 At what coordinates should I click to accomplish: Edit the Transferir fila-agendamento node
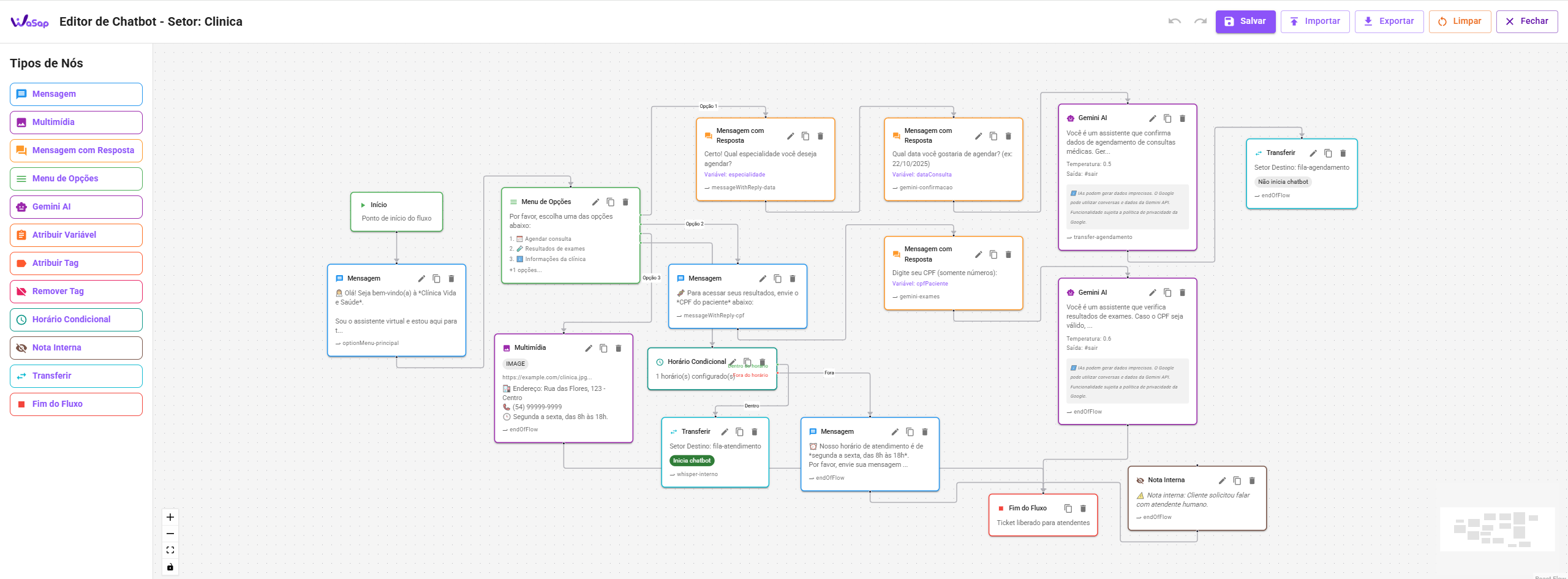pos(1313,153)
